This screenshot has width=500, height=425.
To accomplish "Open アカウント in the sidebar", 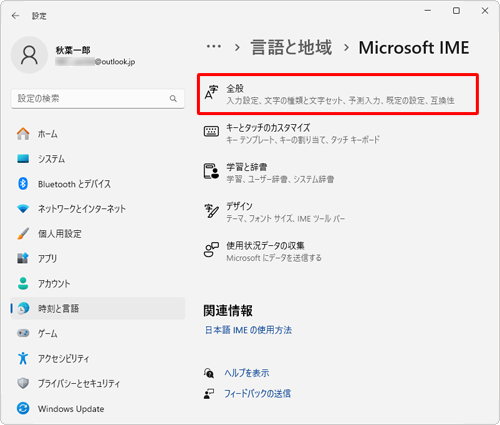I will pos(98,283).
